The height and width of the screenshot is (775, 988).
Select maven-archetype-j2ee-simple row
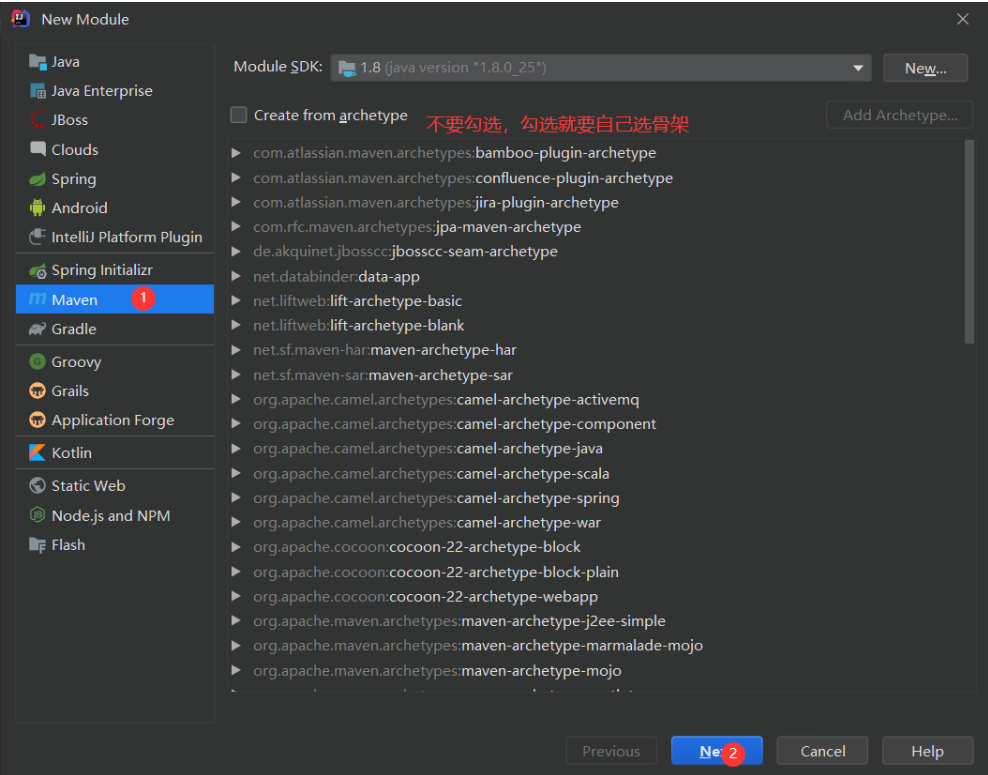(595, 621)
